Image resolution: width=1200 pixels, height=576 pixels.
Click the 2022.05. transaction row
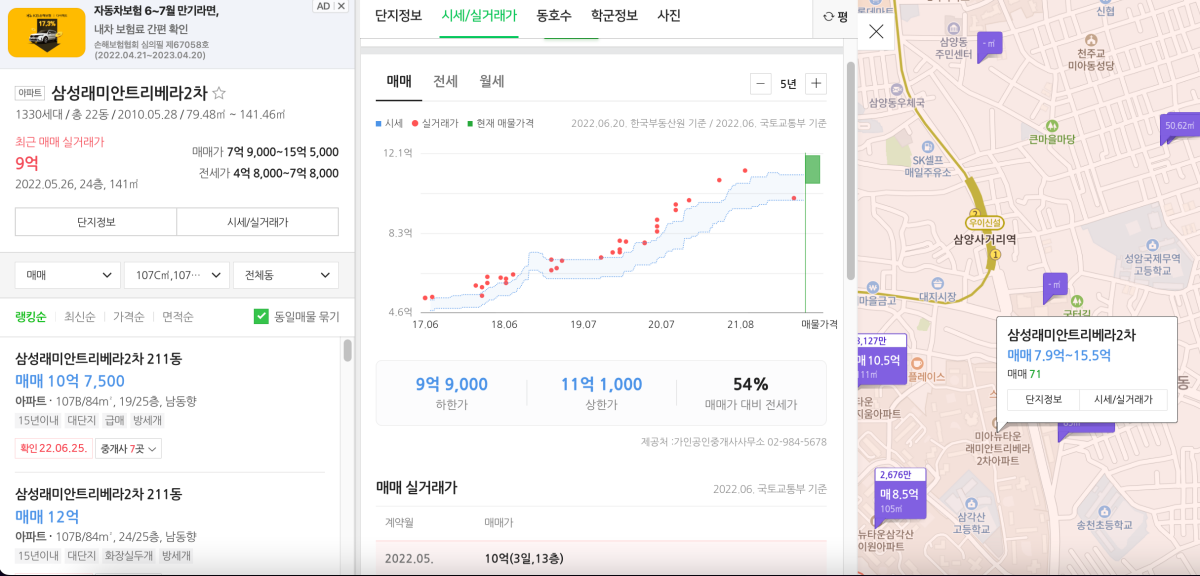601,558
